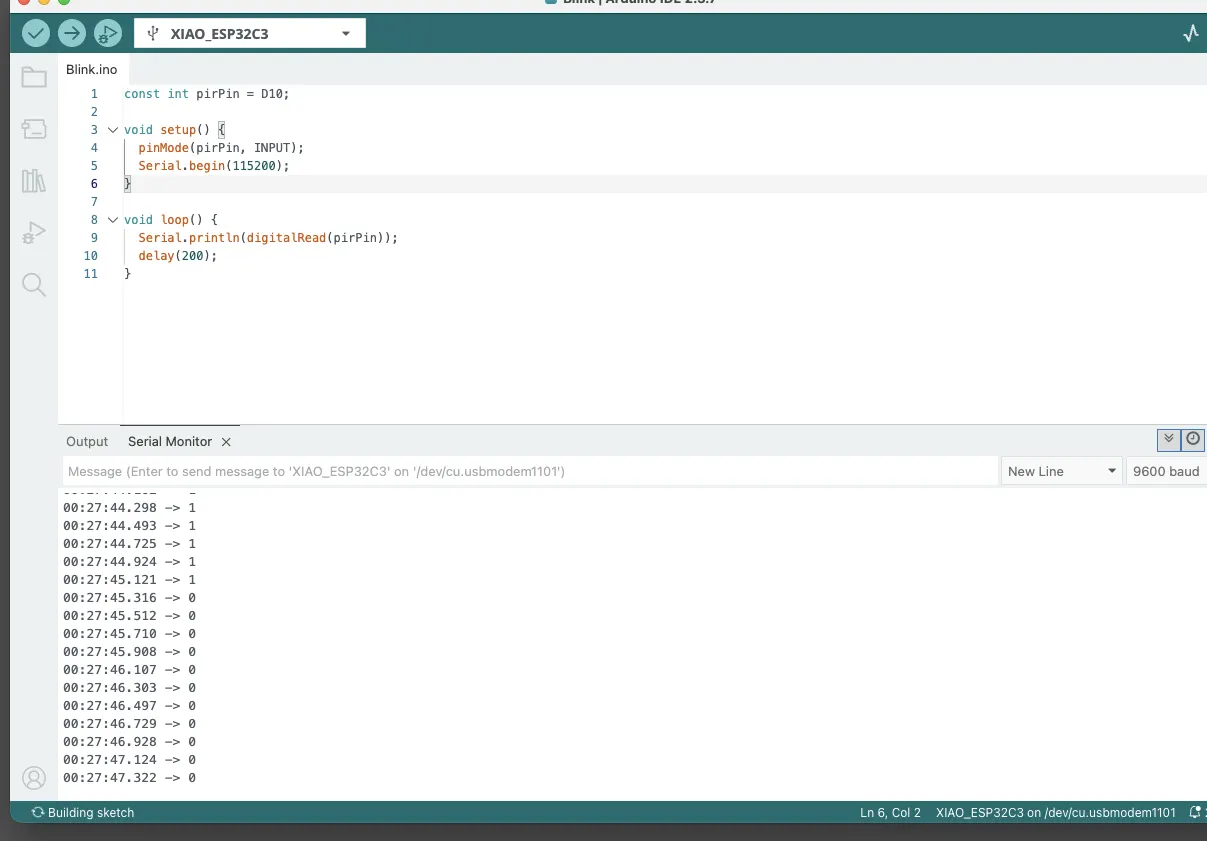
Task: Open the Debug sidebar panel
Action: click(x=34, y=232)
